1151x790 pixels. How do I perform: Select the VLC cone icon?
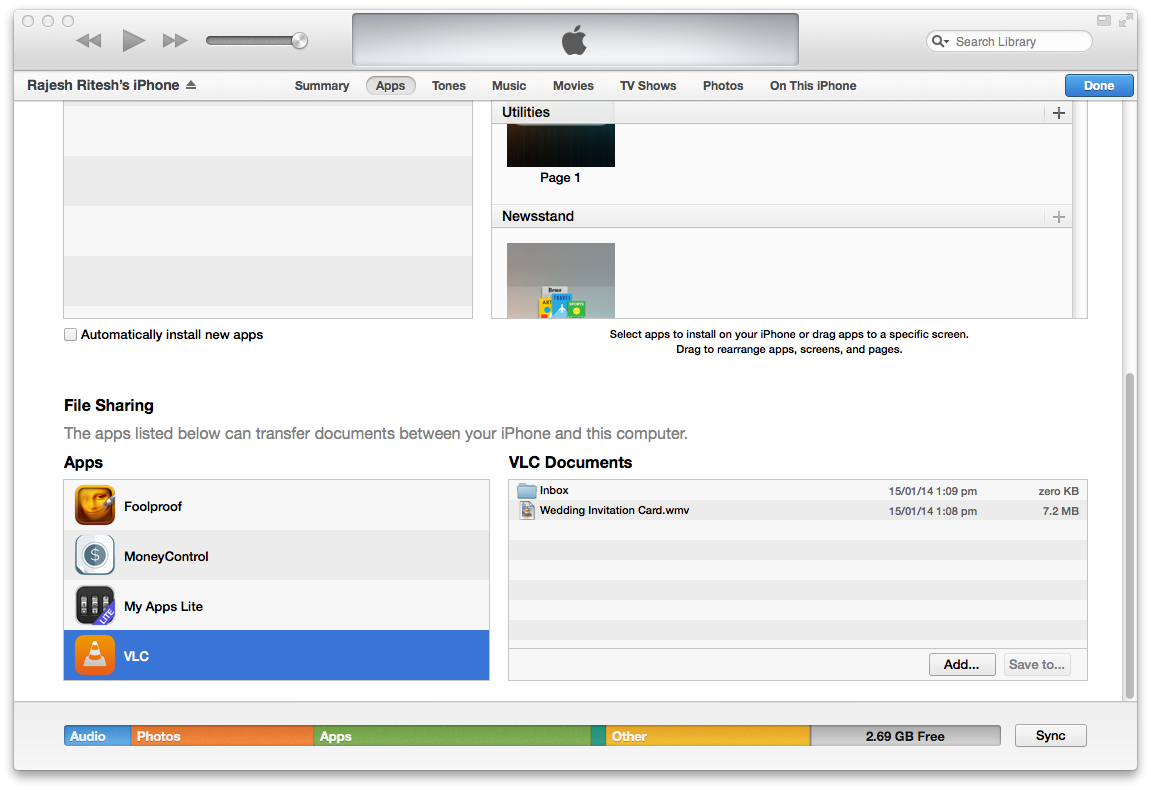95,655
